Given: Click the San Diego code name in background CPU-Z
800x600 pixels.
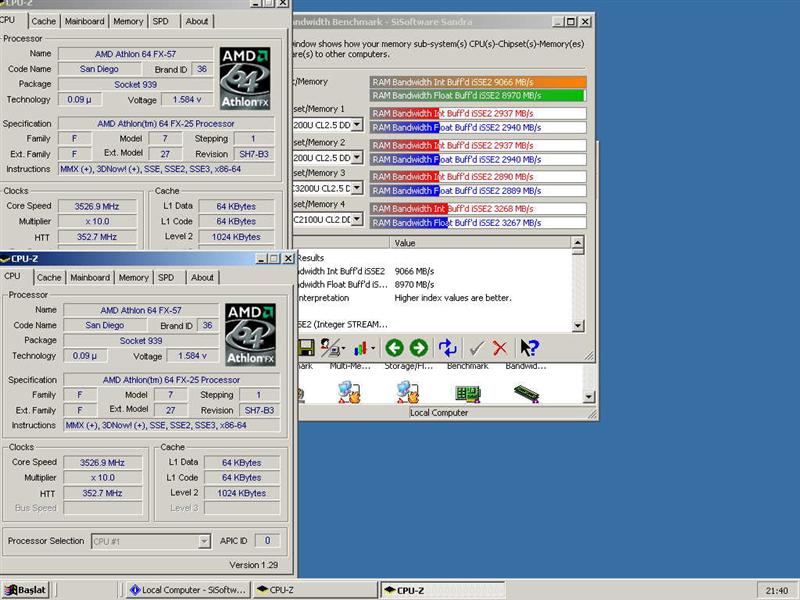Looking at the screenshot, I should point(99,69).
